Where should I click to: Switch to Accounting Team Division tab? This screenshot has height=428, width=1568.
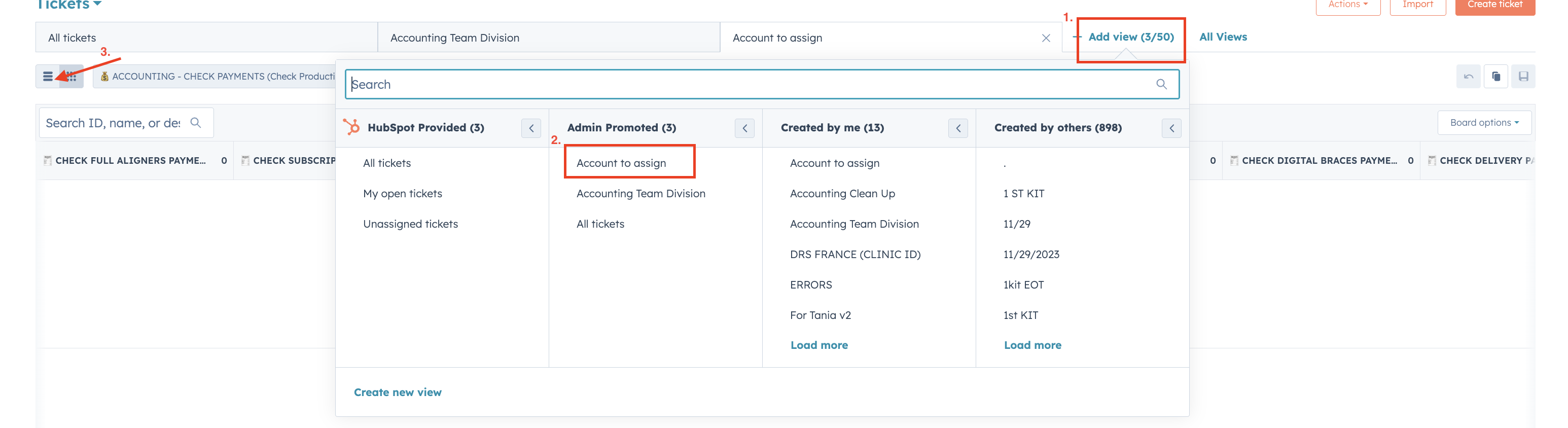click(455, 38)
